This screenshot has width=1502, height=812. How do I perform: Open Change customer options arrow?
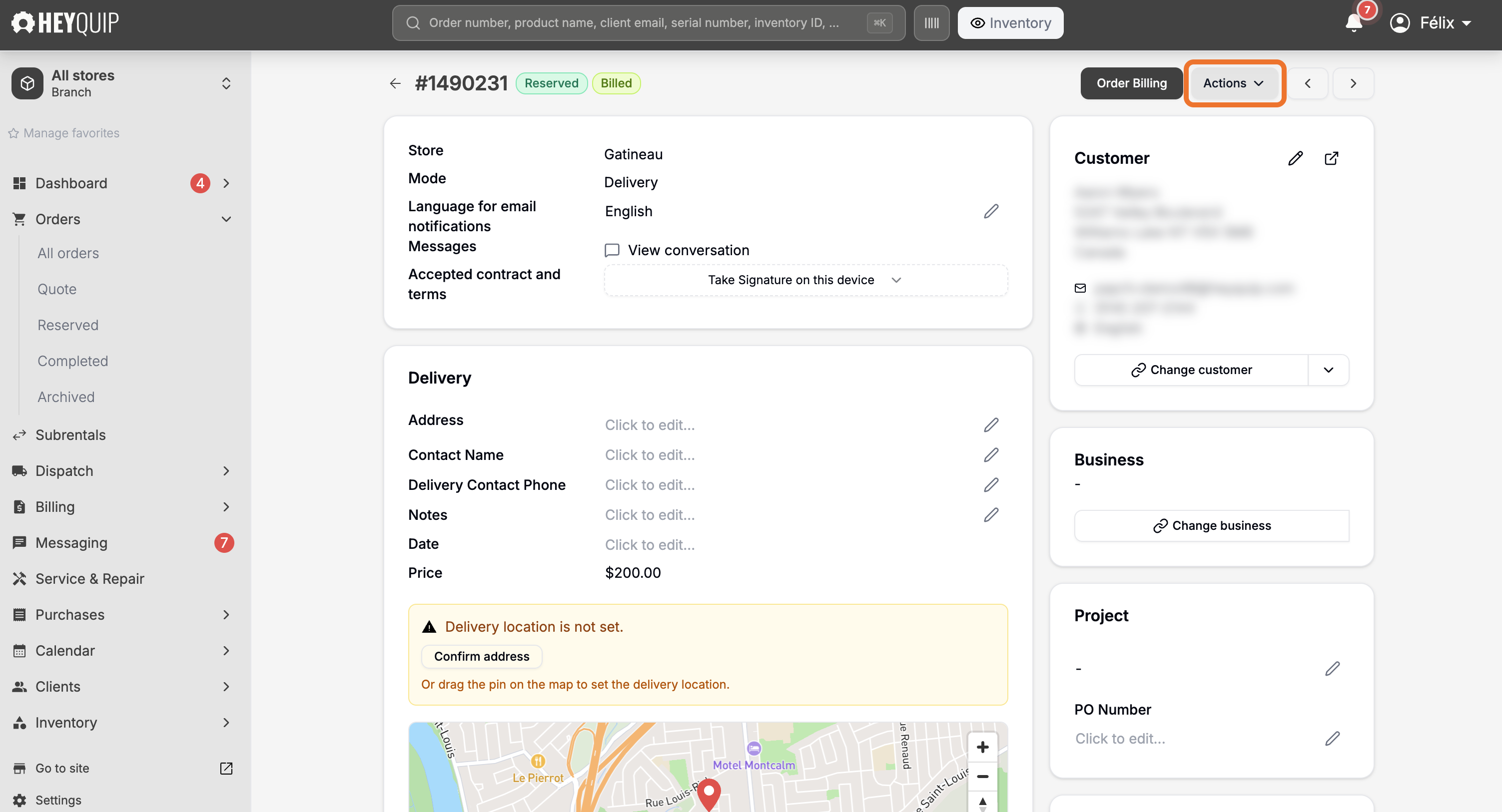coord(1328,370)
